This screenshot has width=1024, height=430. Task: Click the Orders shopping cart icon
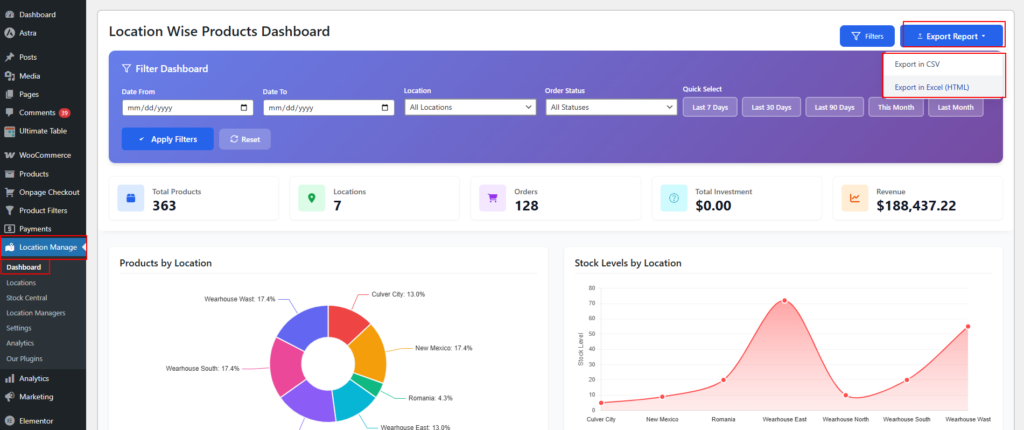coord(492,198)
